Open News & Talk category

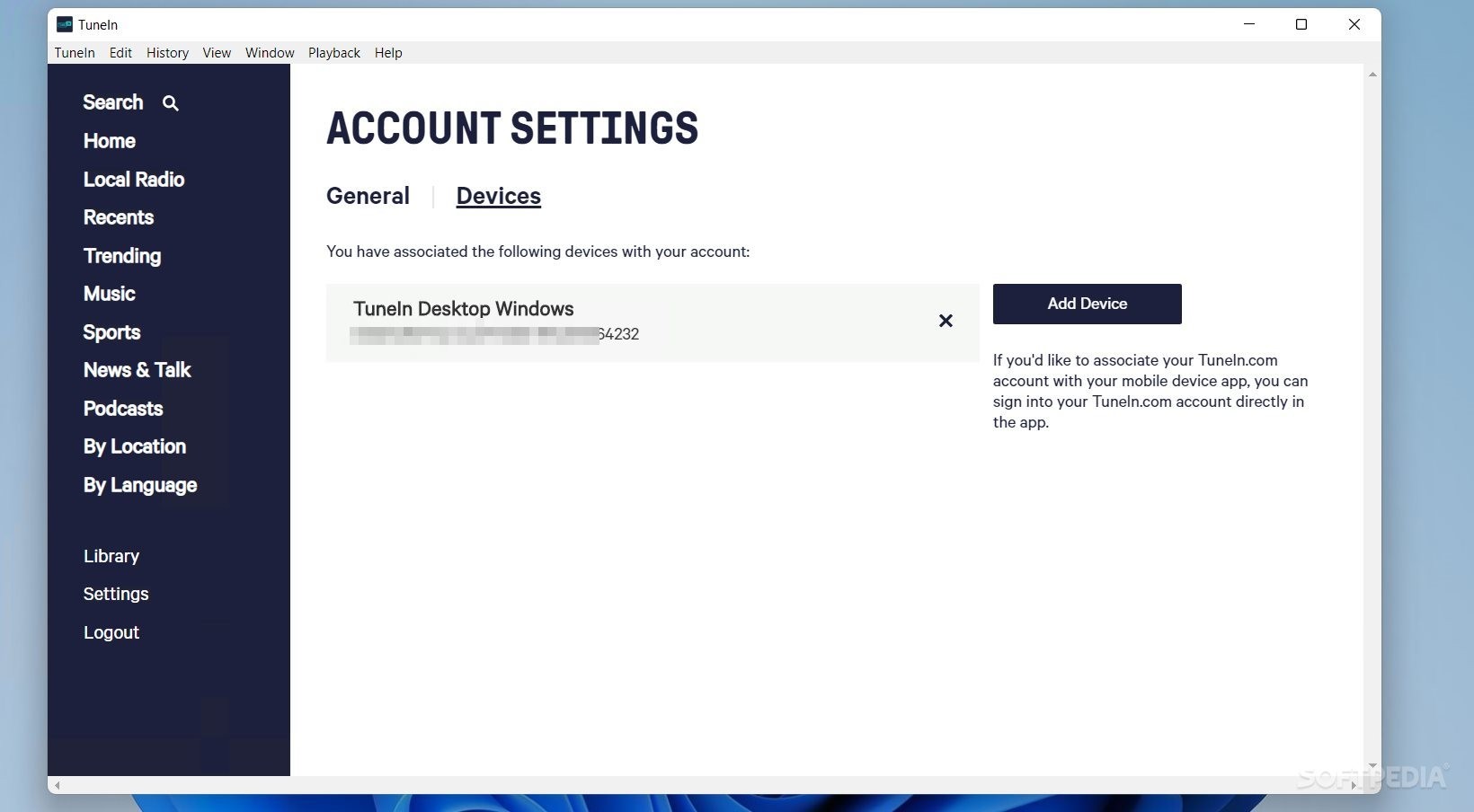point(138,370)
